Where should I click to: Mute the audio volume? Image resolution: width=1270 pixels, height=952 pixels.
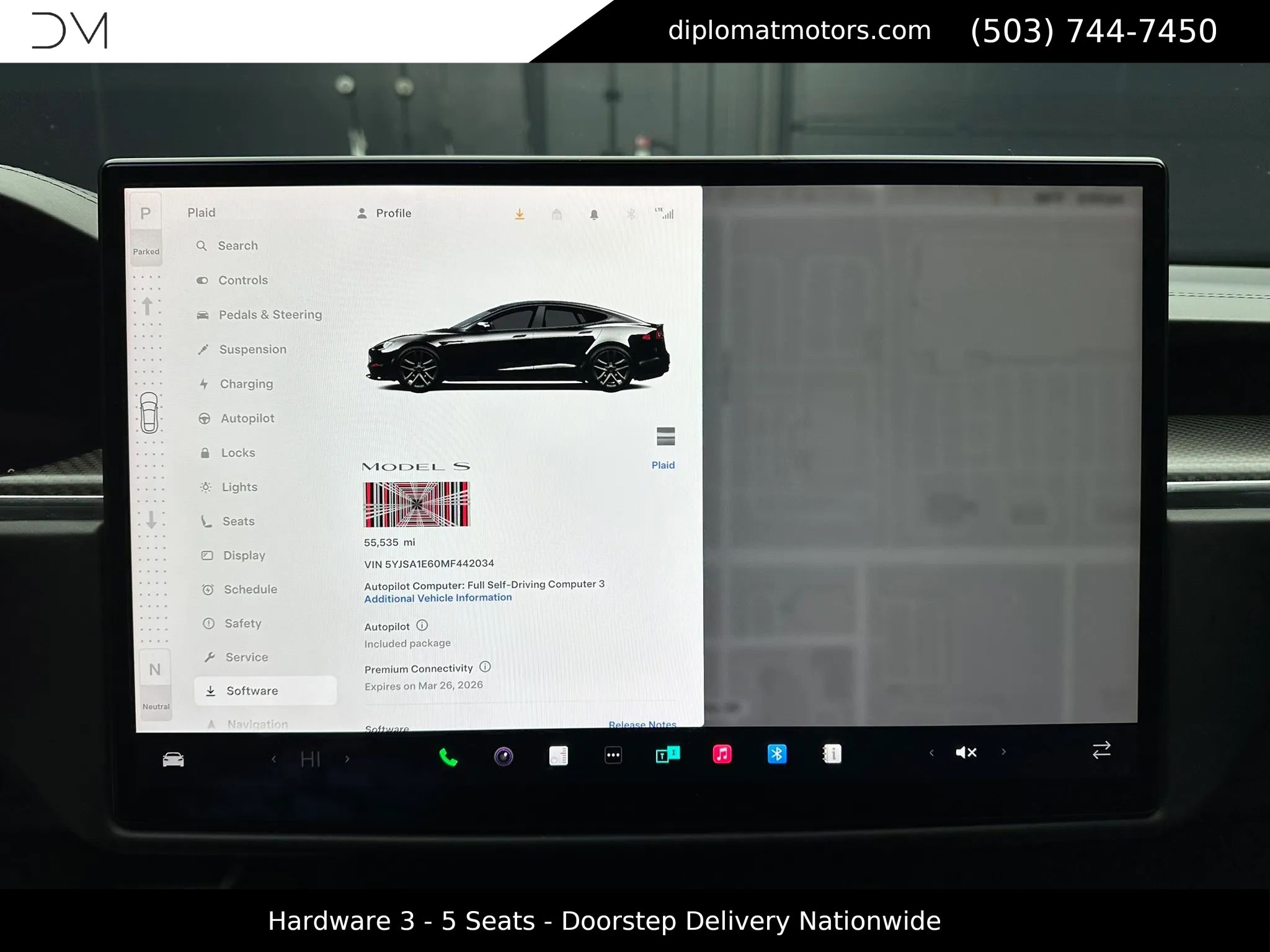(966, 752)
